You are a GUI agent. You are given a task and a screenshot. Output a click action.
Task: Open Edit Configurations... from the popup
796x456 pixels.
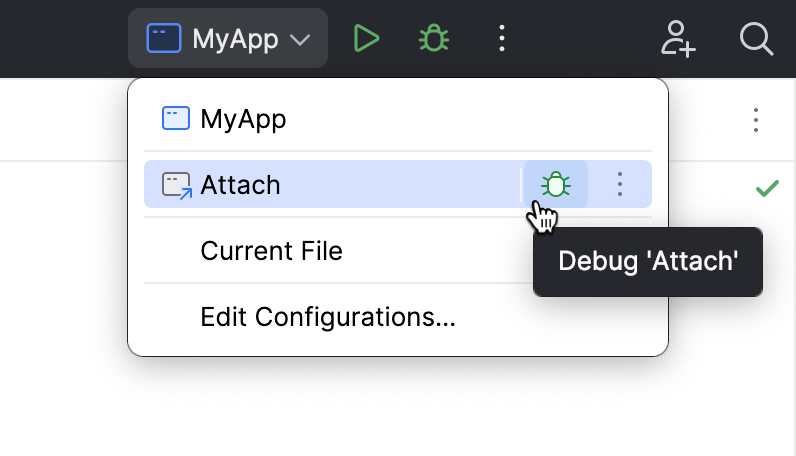point(328,318)
